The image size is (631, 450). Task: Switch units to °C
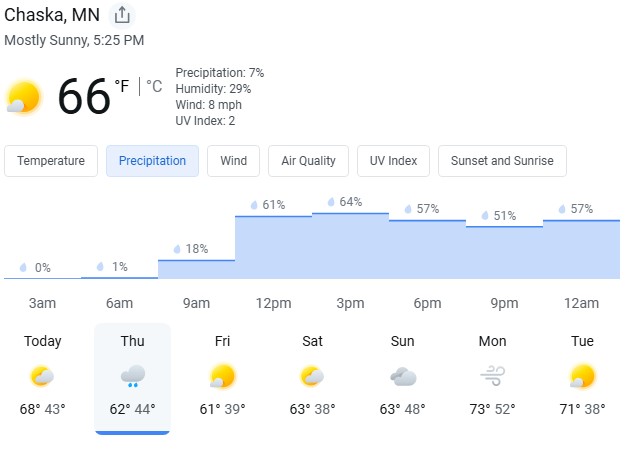pyautogui.click(x=154, y=86)
